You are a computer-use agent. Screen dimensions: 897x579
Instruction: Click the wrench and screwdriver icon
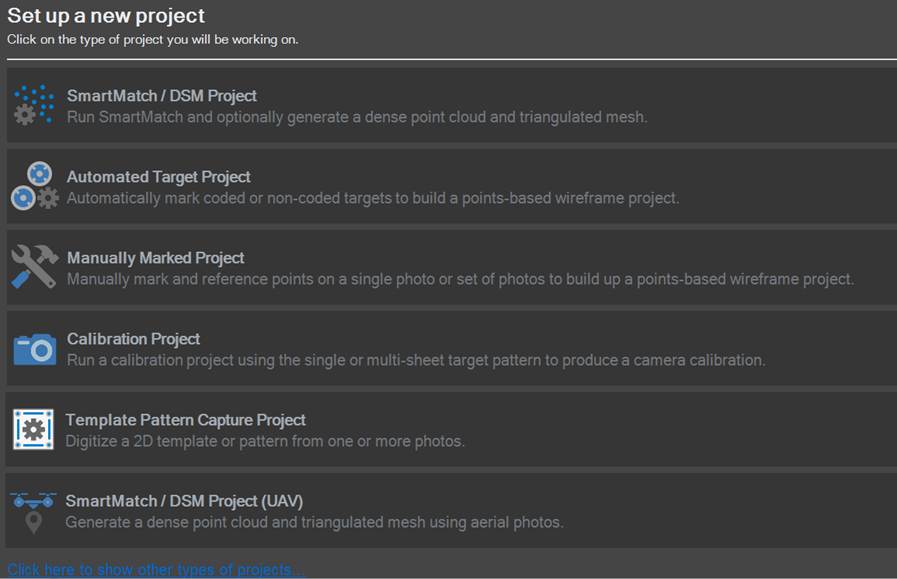(x=34, y=267)
